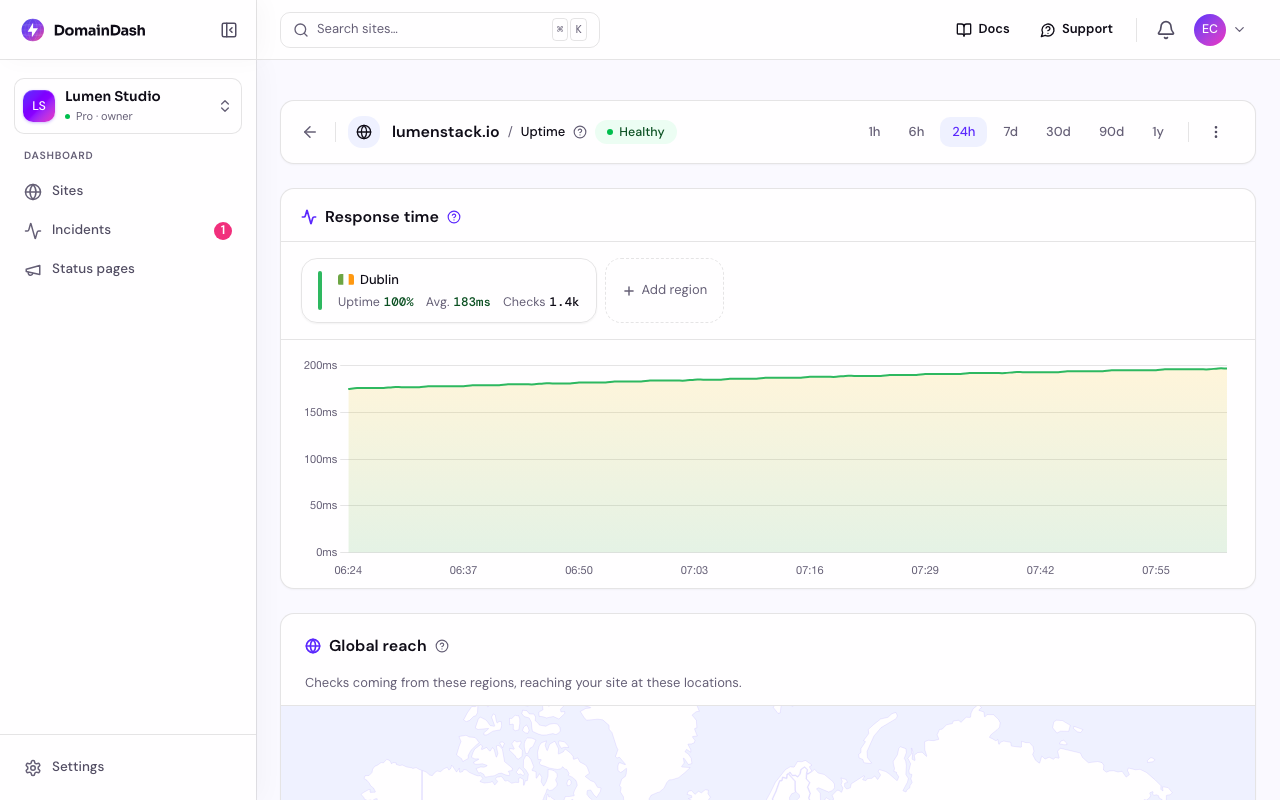This screenshot has width=1280, height=800.
Task: Click the site globe icon beside lumenstack.io
Action: point(364,132)
